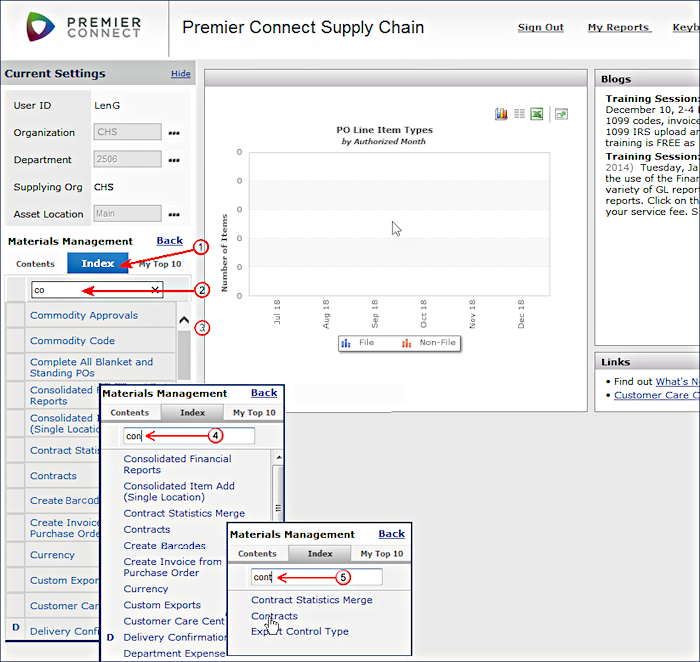Open Organization lookup ellipsis button
This screenshot has height=662, width=700.
pos(174,132)
